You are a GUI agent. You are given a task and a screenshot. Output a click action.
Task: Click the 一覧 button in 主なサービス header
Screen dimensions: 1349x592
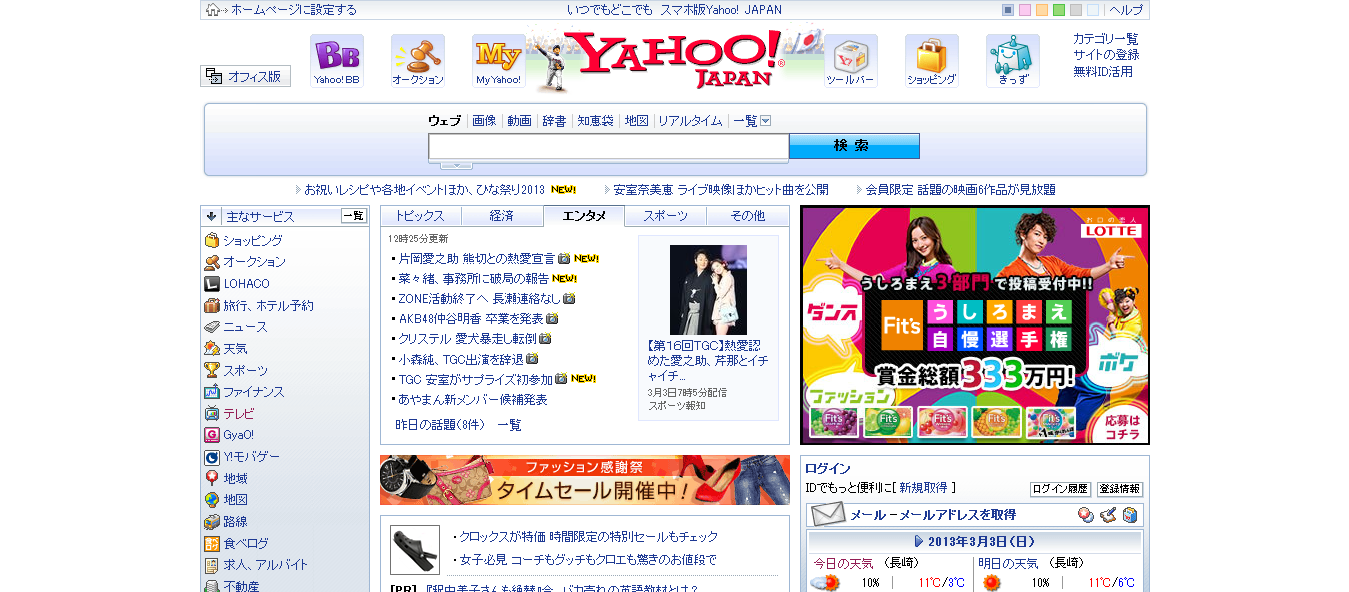click(x=354, y=216)
